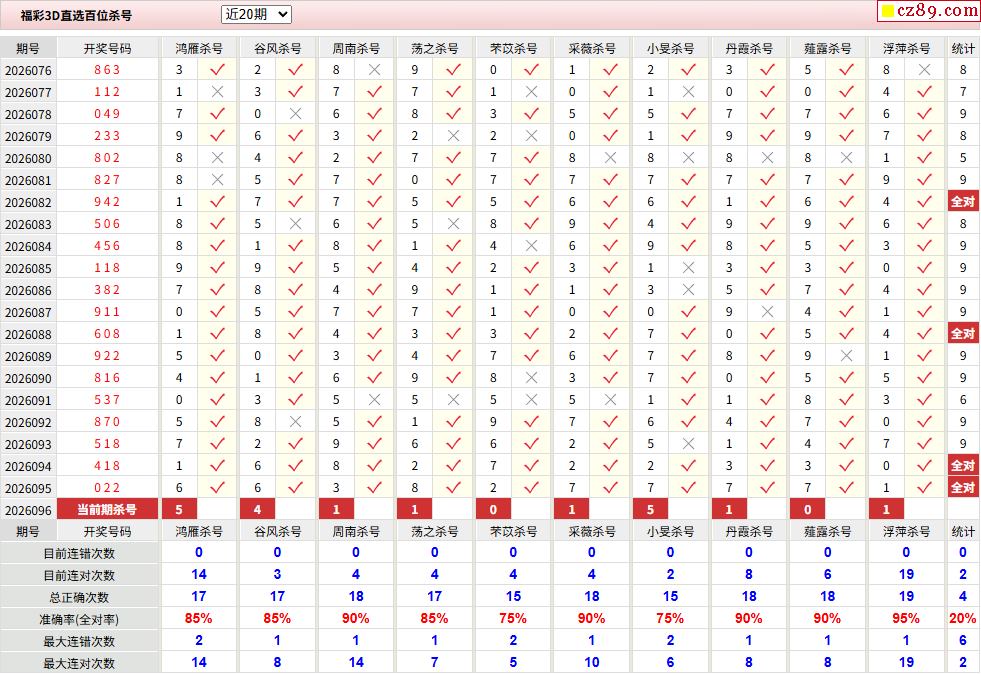Screen dimensions: 981x675
Task: Click 浮萍 max consecutive correct value 19
Action: (906, 662)
